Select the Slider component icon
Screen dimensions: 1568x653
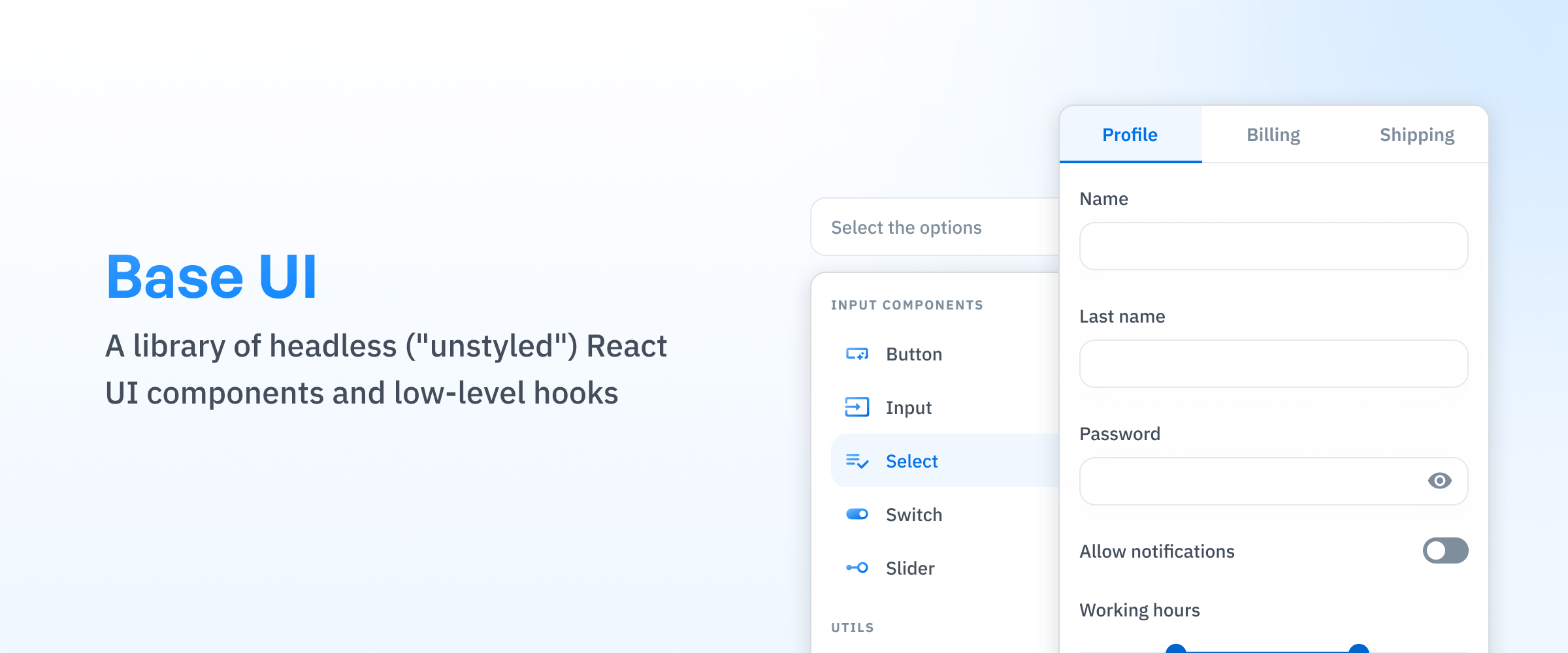[x=857, y=567]
